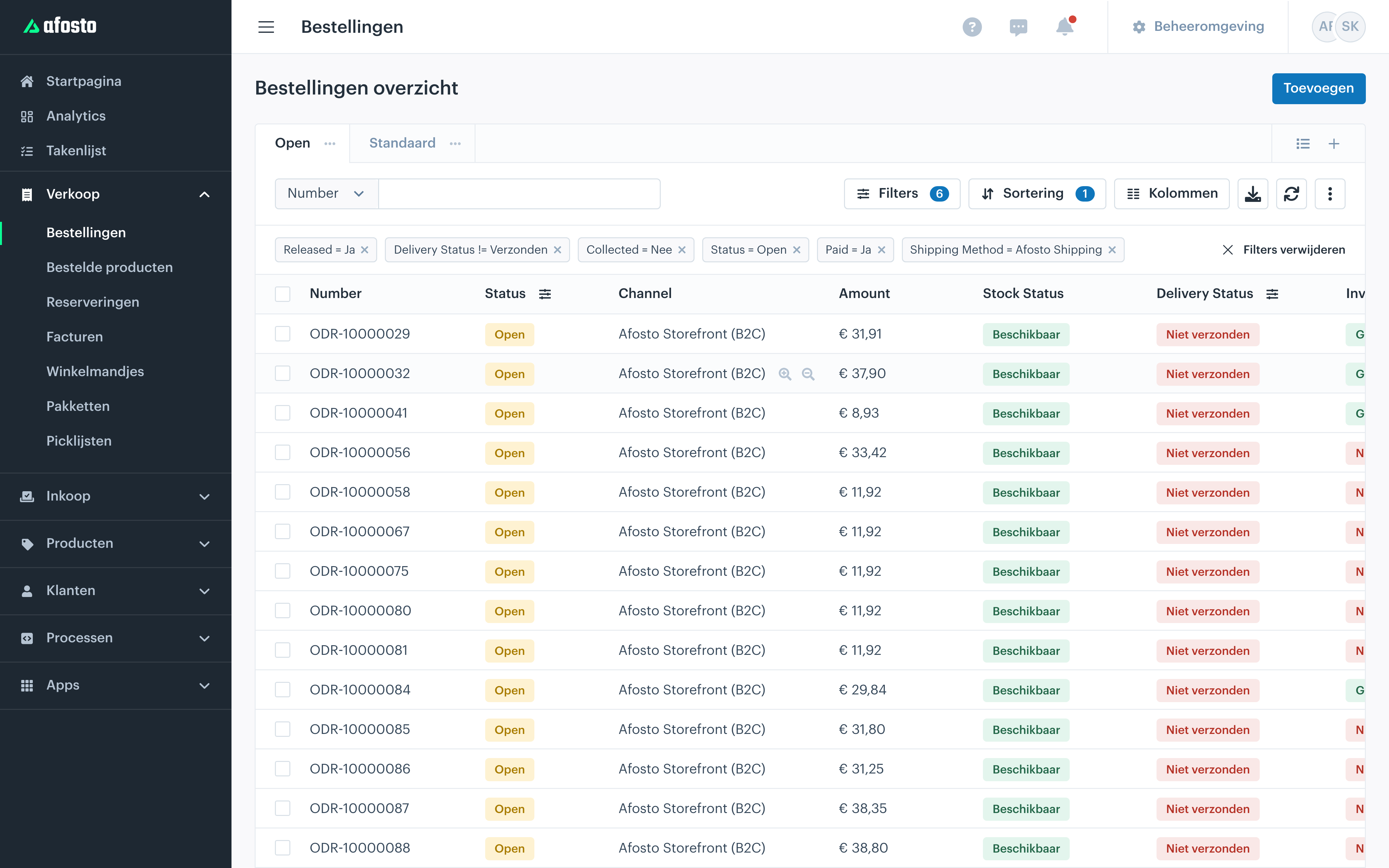Viewport: 1389px width, 868px height.
Task: Click the help question mark icon
Action: pos(972,26)
